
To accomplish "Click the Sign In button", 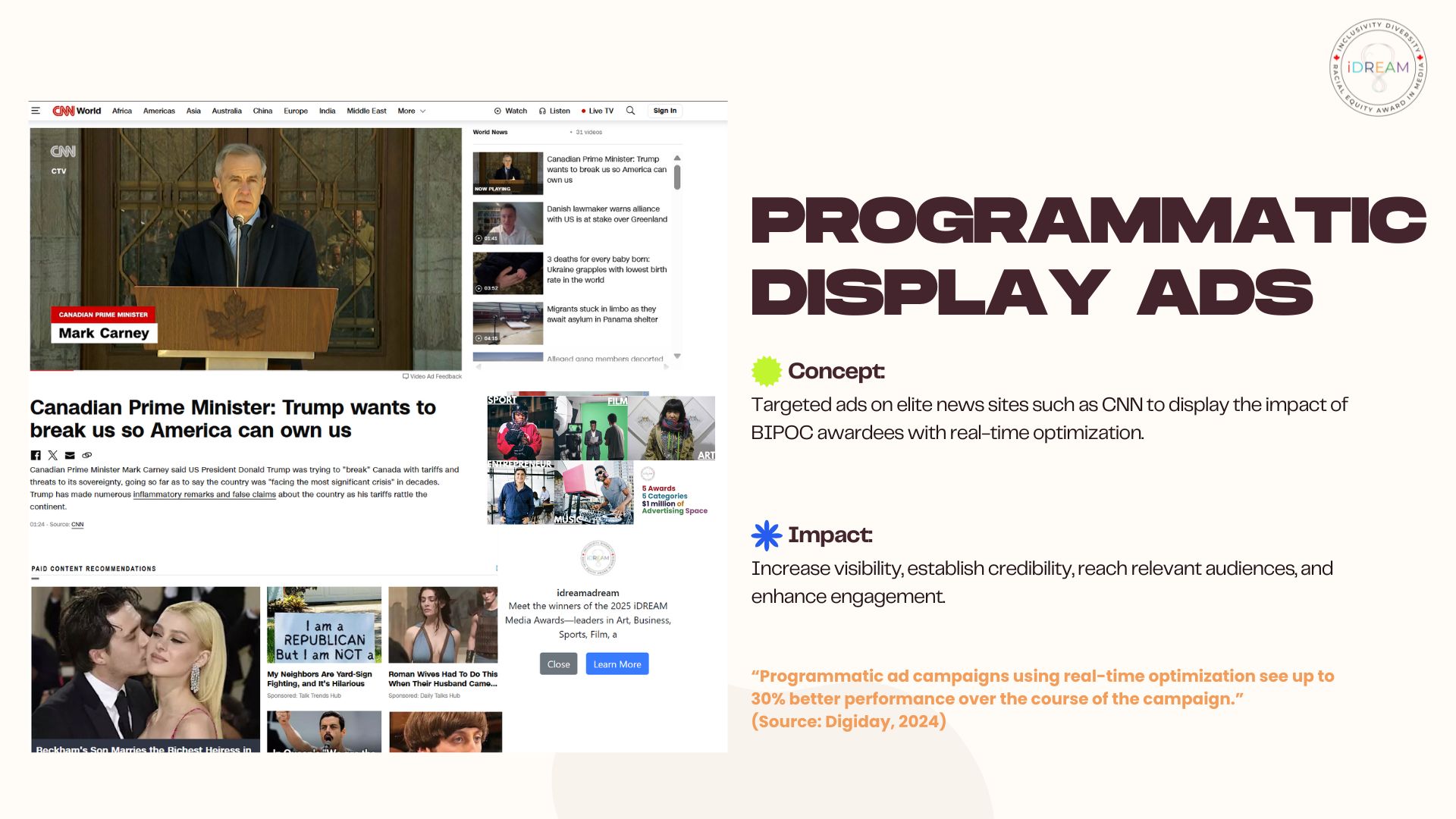I will 665,111.
